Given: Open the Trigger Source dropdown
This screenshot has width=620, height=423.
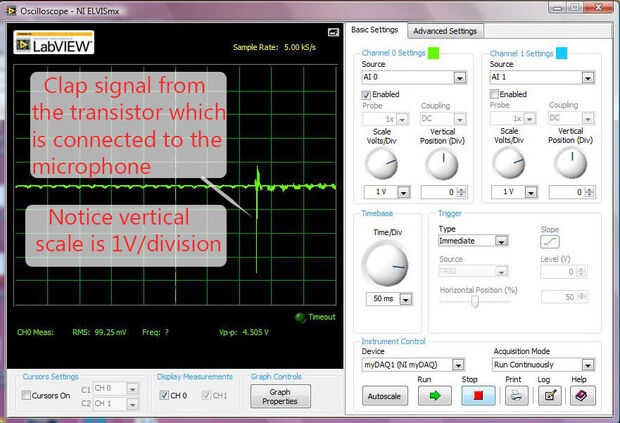Looking at the screenshot, I should (501, 271).
